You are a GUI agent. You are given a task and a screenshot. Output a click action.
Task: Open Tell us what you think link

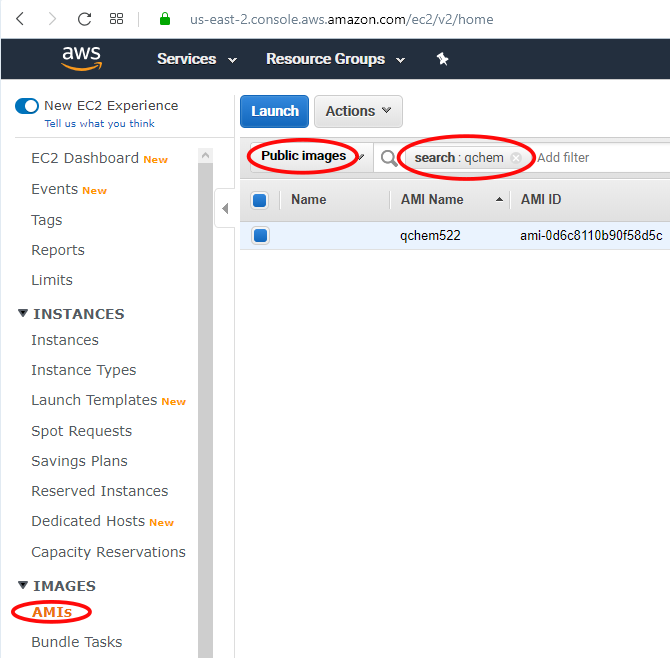100,123
